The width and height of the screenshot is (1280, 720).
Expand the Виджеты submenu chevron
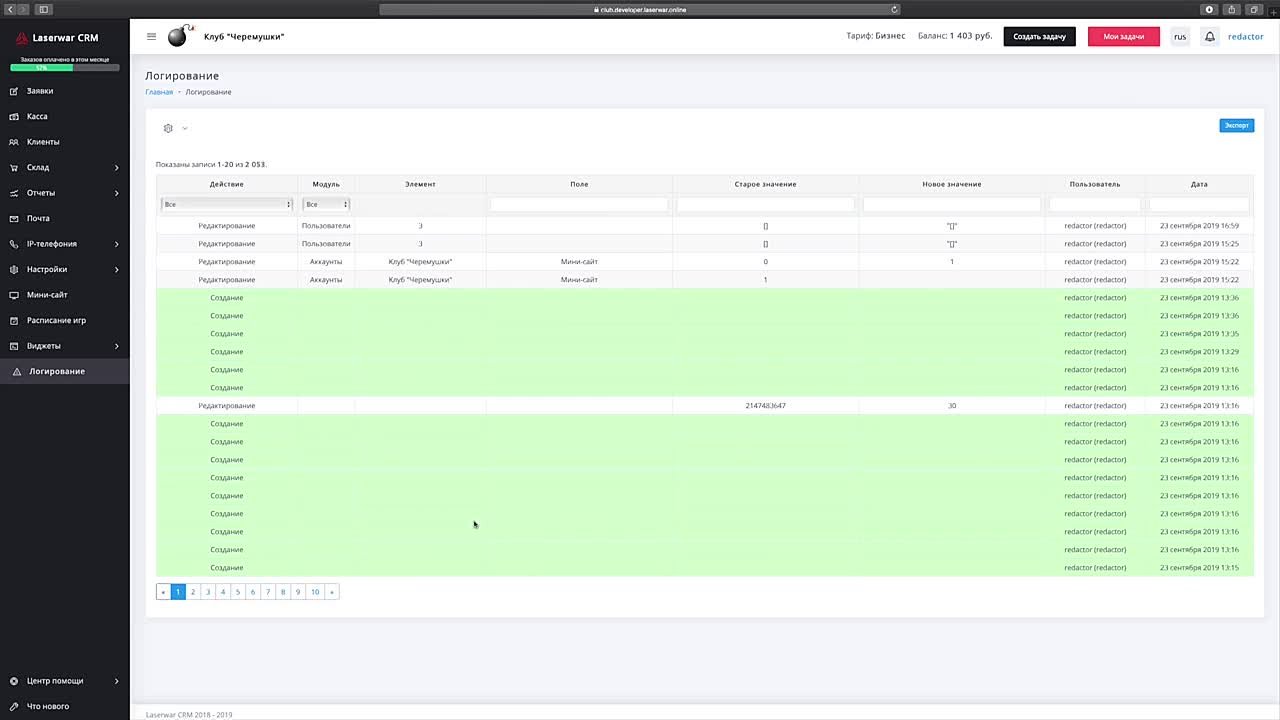click(x=116, y=346)
